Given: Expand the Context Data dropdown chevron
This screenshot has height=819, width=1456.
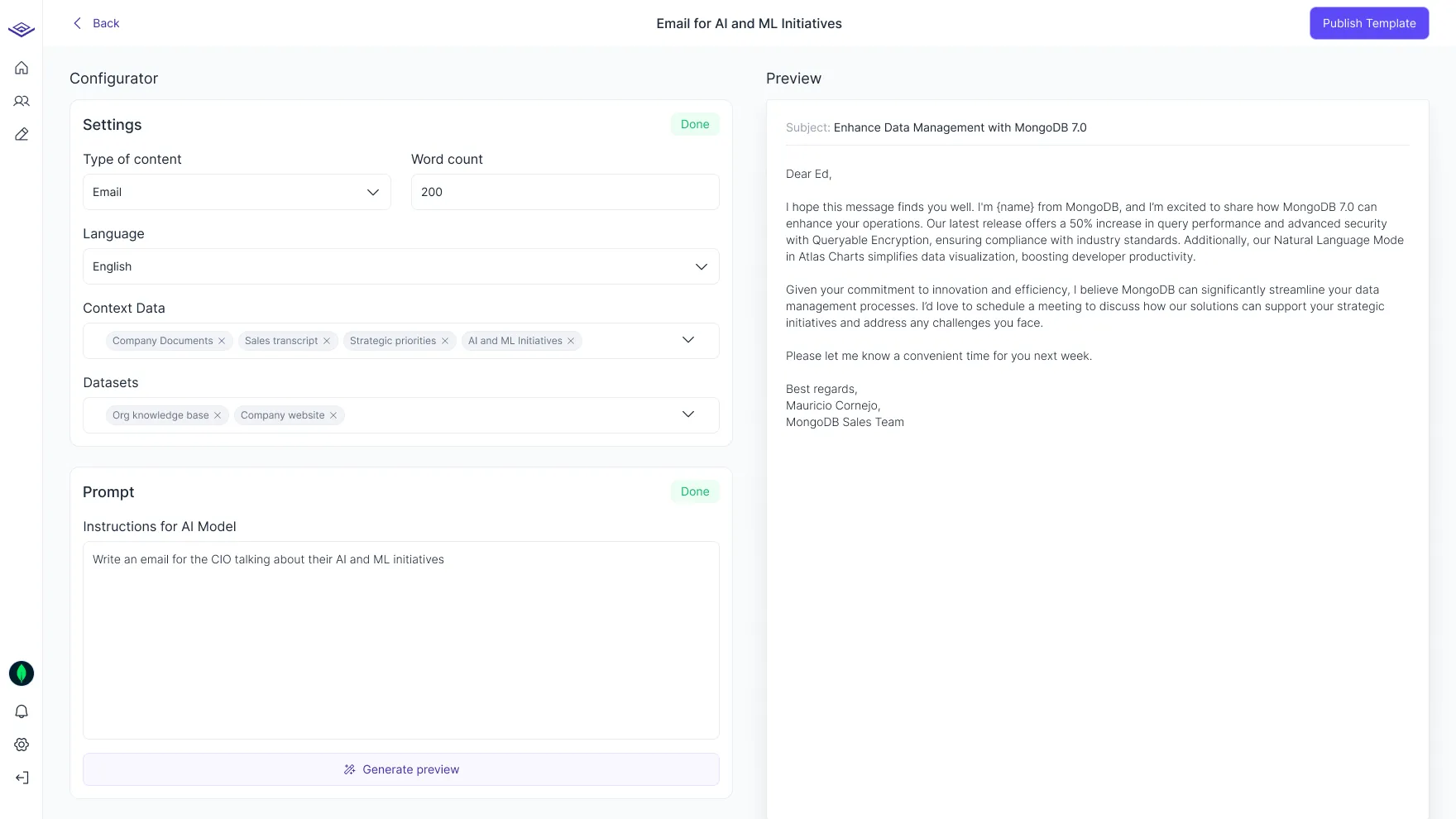Looking at the screenshot, I should 688,340.
